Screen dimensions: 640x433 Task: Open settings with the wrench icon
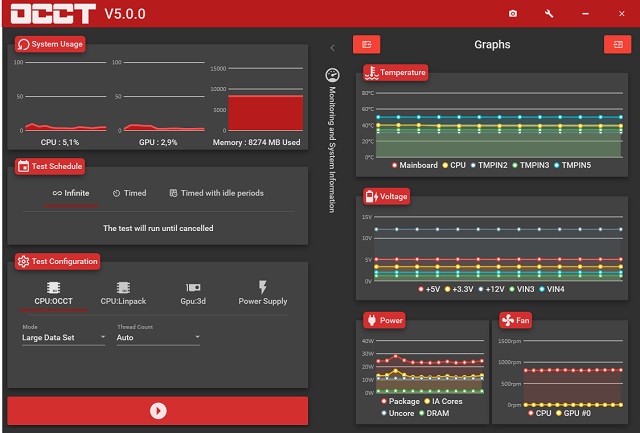[x=549, y=13]
